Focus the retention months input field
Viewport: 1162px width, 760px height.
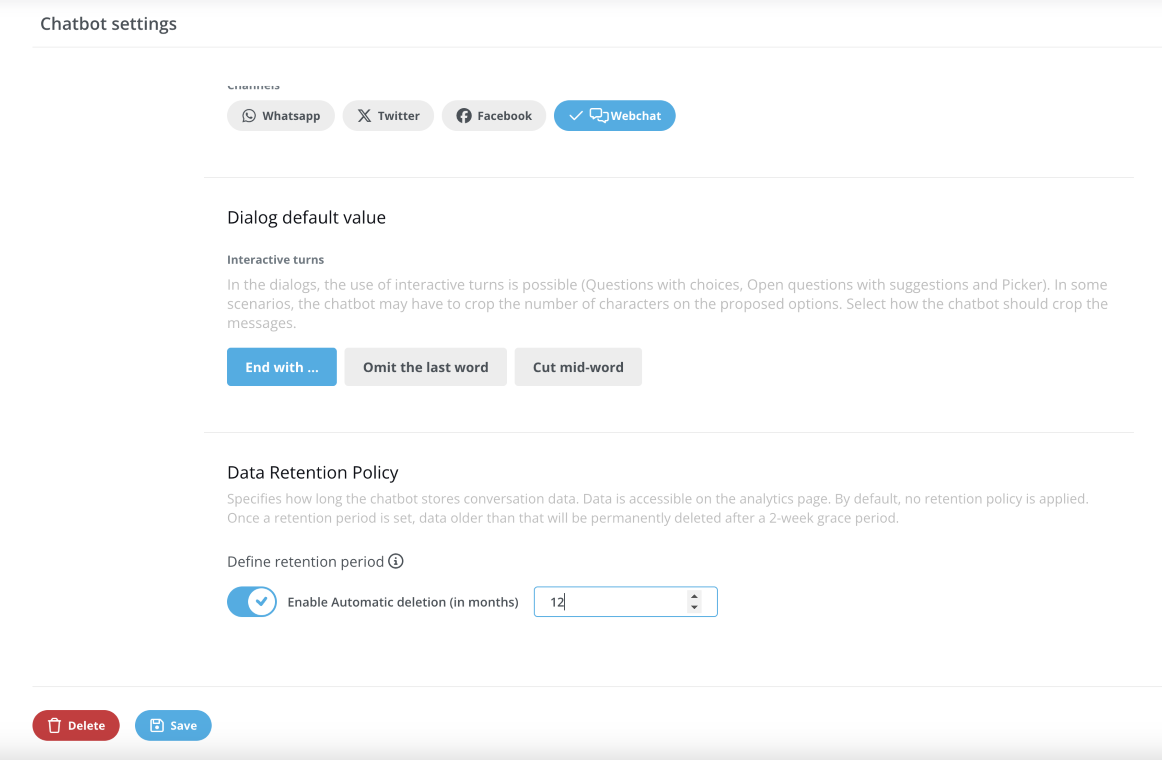625,601
